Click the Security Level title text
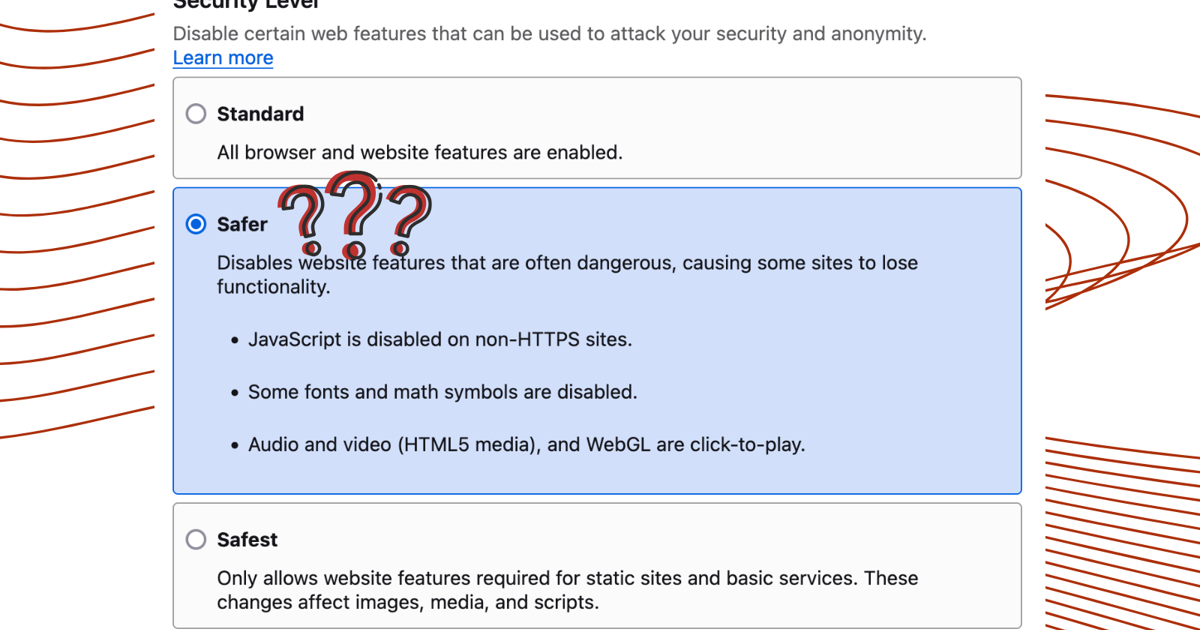The image size is (1200, 630). 247,5
